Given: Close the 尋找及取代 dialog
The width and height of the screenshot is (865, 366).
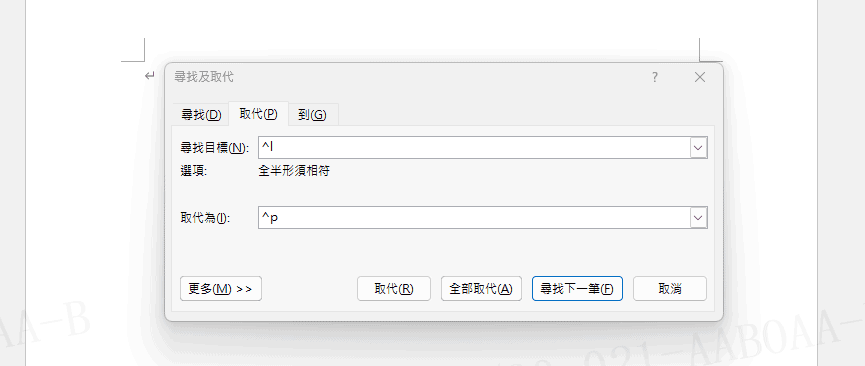Looking at the screenshot, I should (x=700, y=77).
